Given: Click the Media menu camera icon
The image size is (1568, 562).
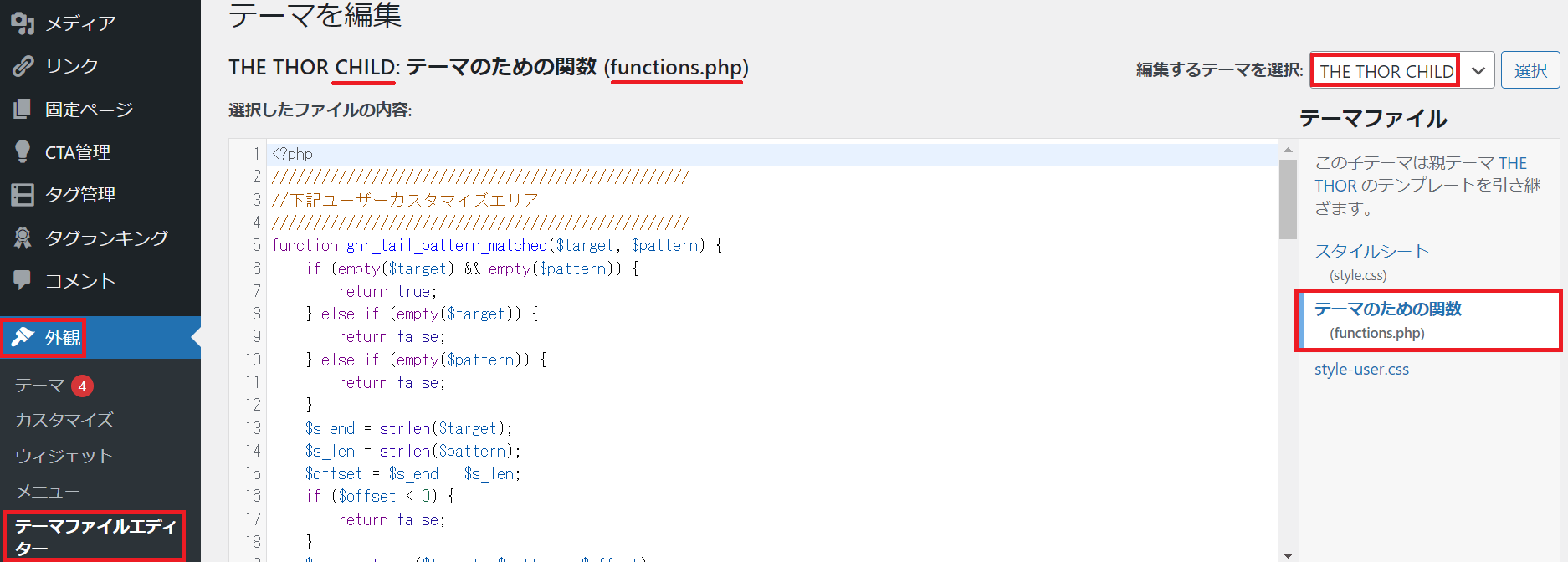Looking at the screenshot, I should (23, 23).
